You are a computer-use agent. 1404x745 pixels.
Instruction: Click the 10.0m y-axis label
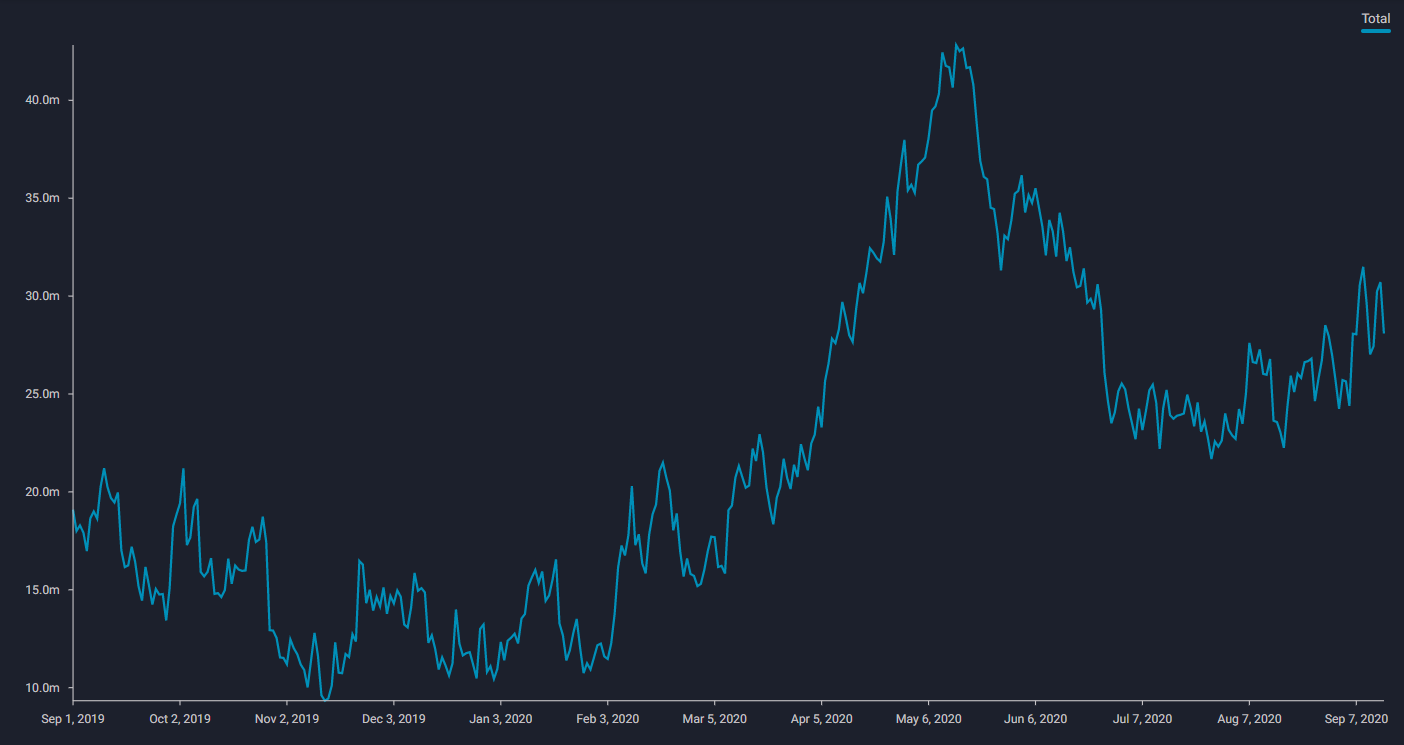click(x=43, y=689)
